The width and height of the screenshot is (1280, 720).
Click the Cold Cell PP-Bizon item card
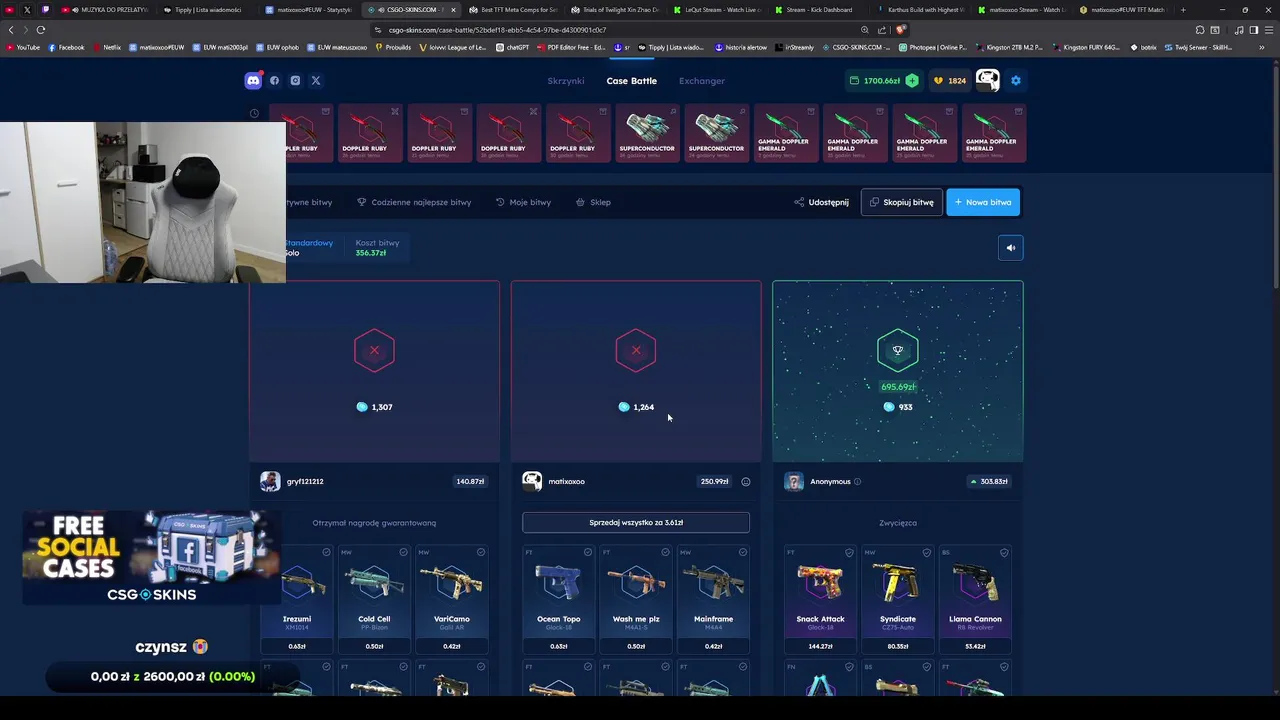(x=374, y=600)
